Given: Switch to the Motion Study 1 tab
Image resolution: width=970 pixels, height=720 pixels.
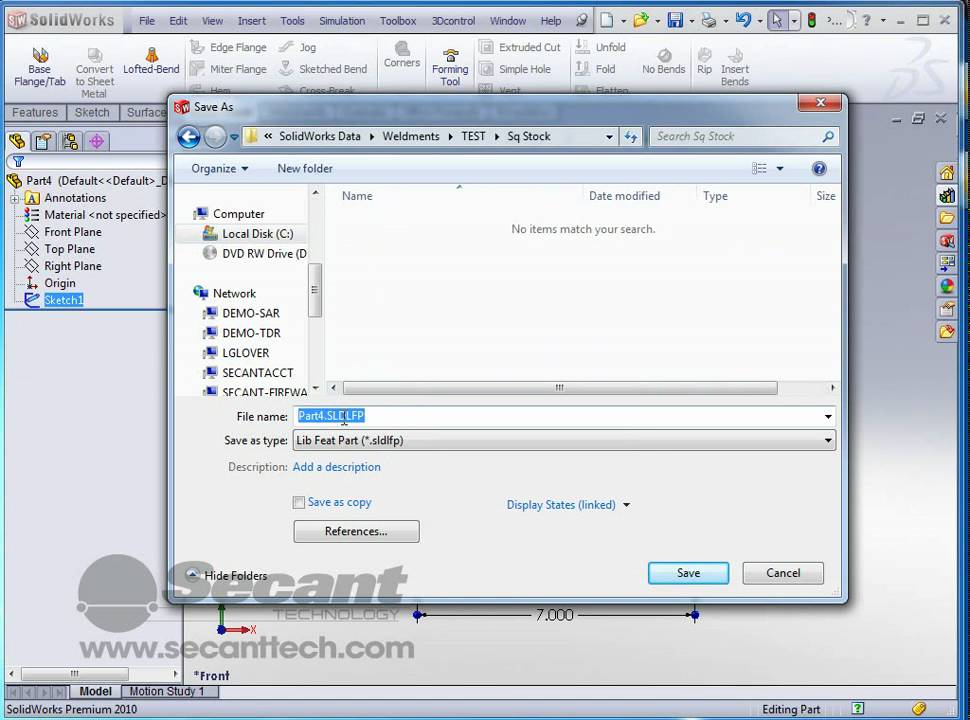Looking at the screenshot, I should [x=167, y=691].
